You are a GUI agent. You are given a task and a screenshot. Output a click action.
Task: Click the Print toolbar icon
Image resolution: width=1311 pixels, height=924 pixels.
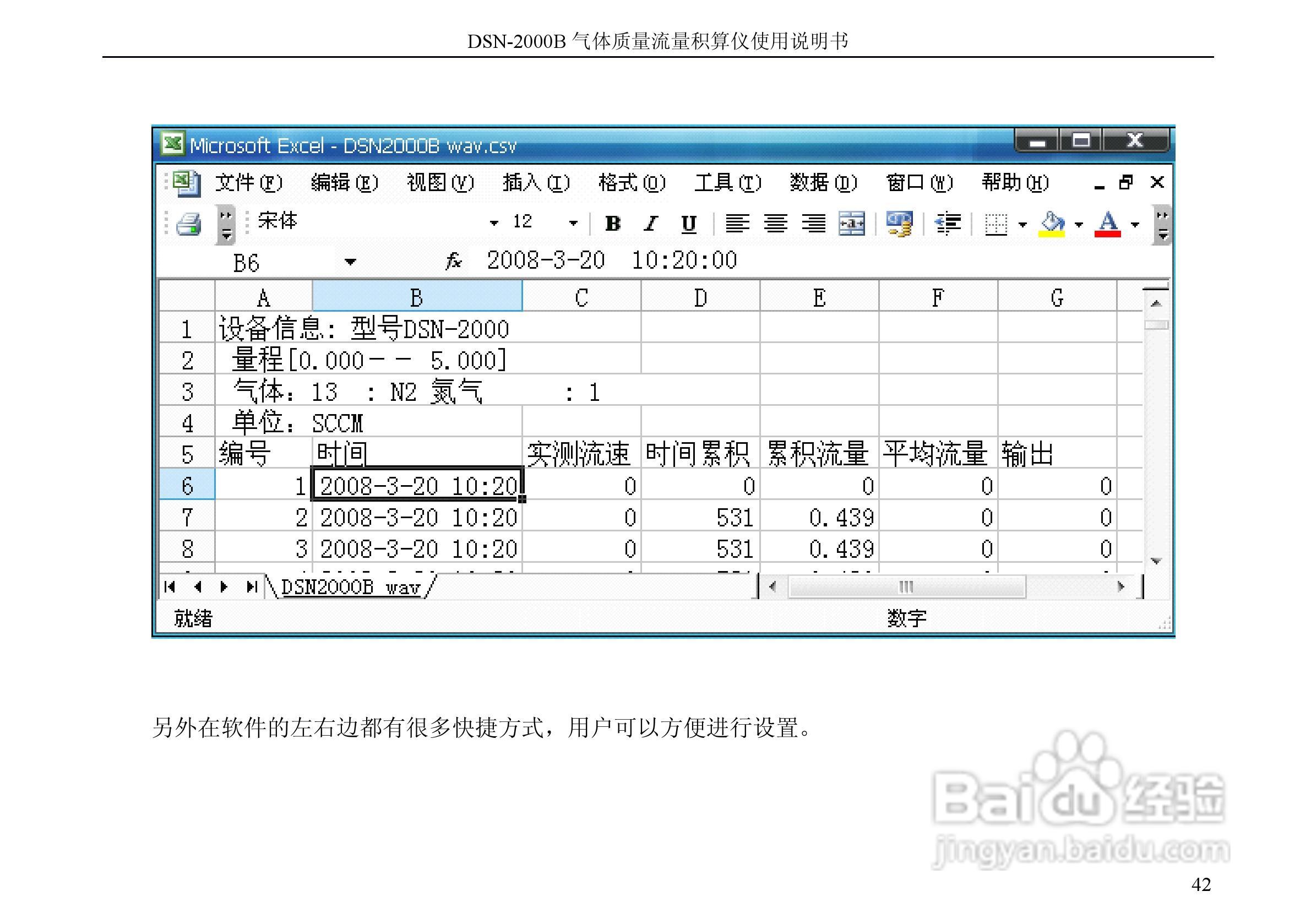189,224
